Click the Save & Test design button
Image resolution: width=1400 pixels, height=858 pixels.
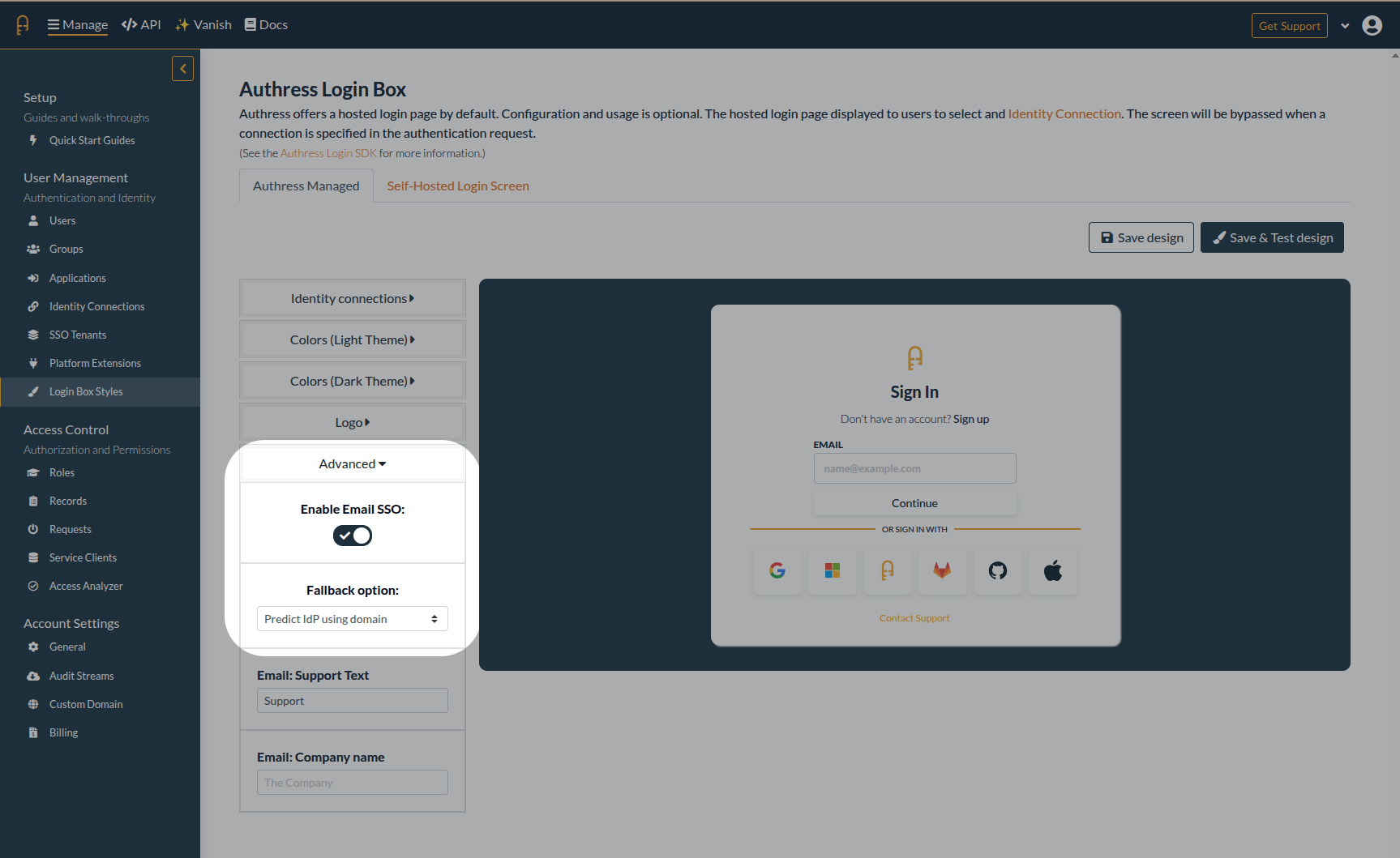pyautogui.click(x=1271, y=237)
